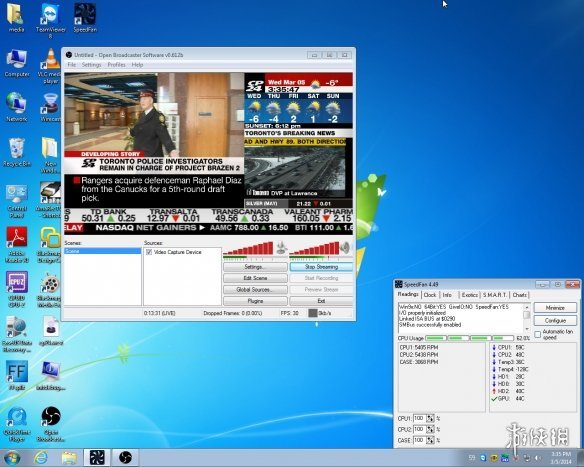584x467 pixels.
Task: Adjust the CPU1 speed spinner in SpeedFan
Action: tap(430, 419)
